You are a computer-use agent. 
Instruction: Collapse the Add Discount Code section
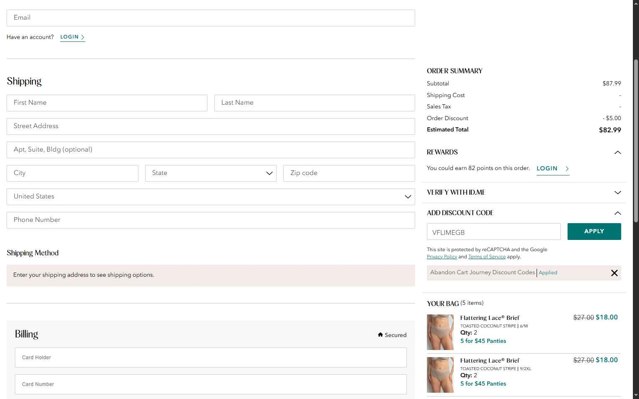pos(617,213)
